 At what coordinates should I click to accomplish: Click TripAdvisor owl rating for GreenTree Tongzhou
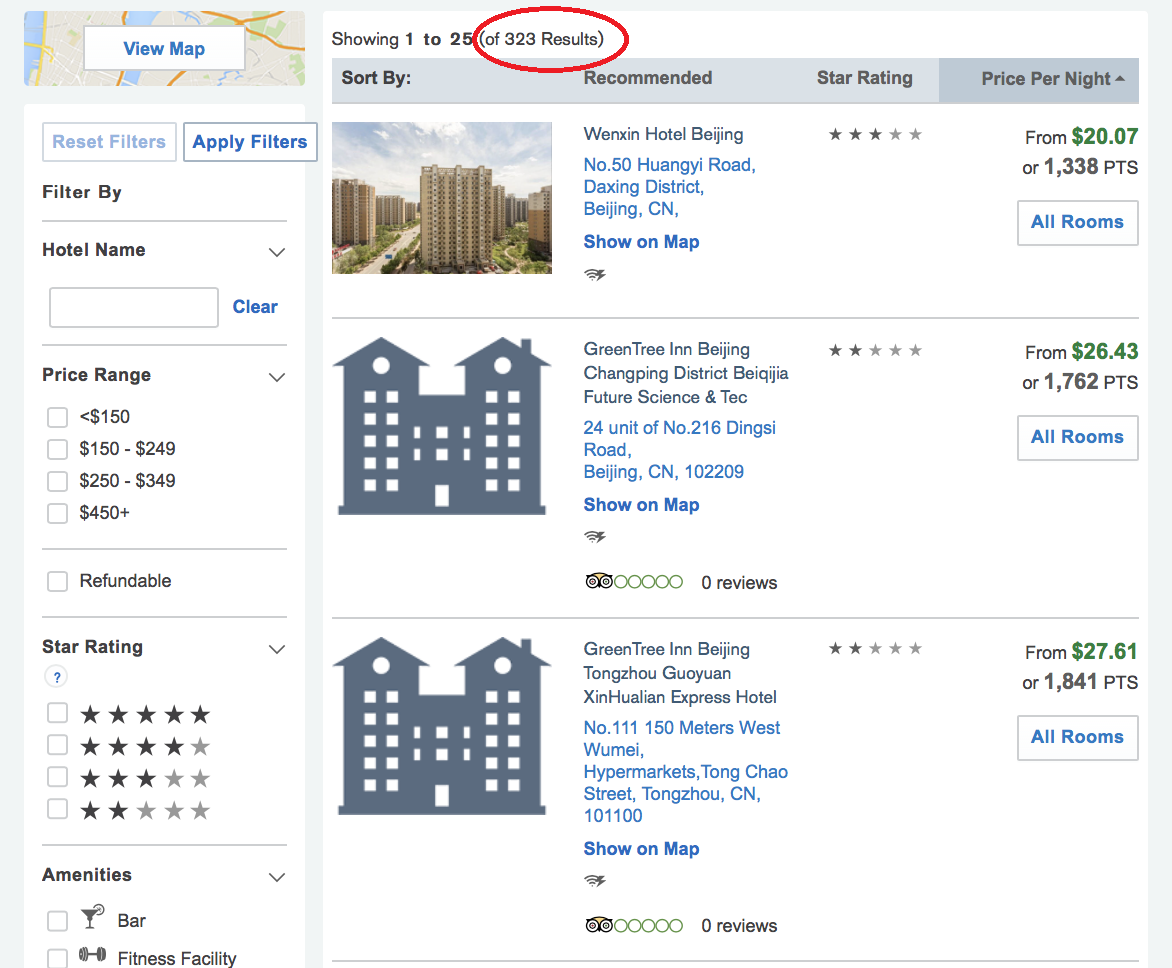[634, 925]
